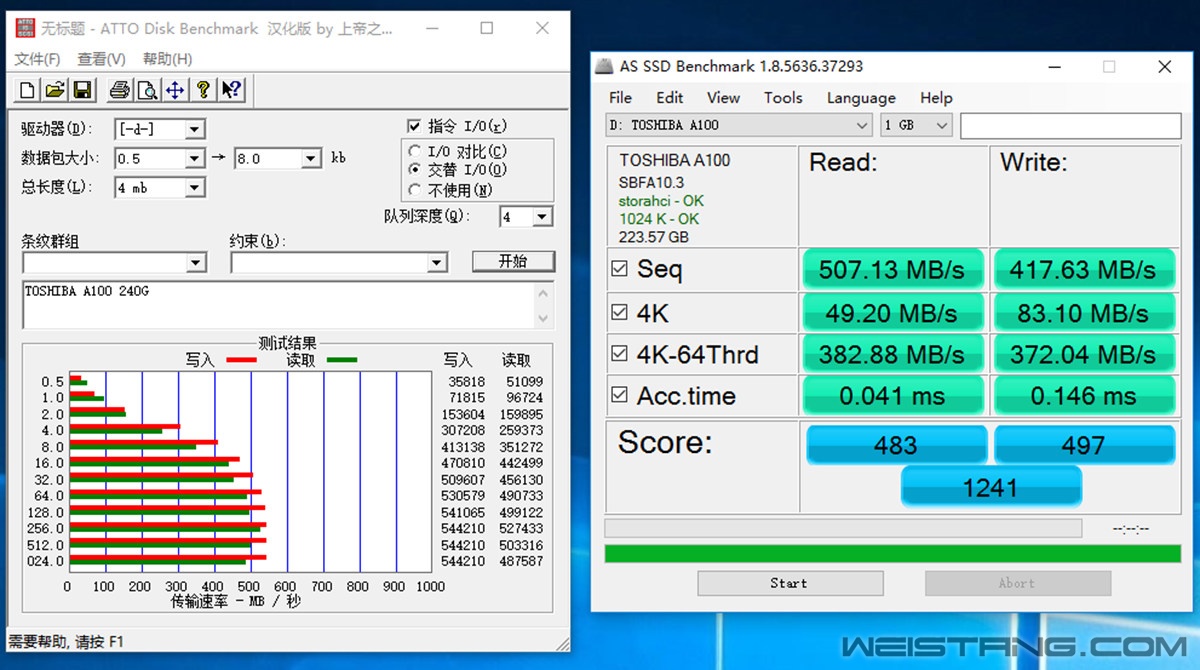Expand the 队列深度 queue depth dropdown
The width and height of the screenshot is (1200, 670).
pos(542,217)
